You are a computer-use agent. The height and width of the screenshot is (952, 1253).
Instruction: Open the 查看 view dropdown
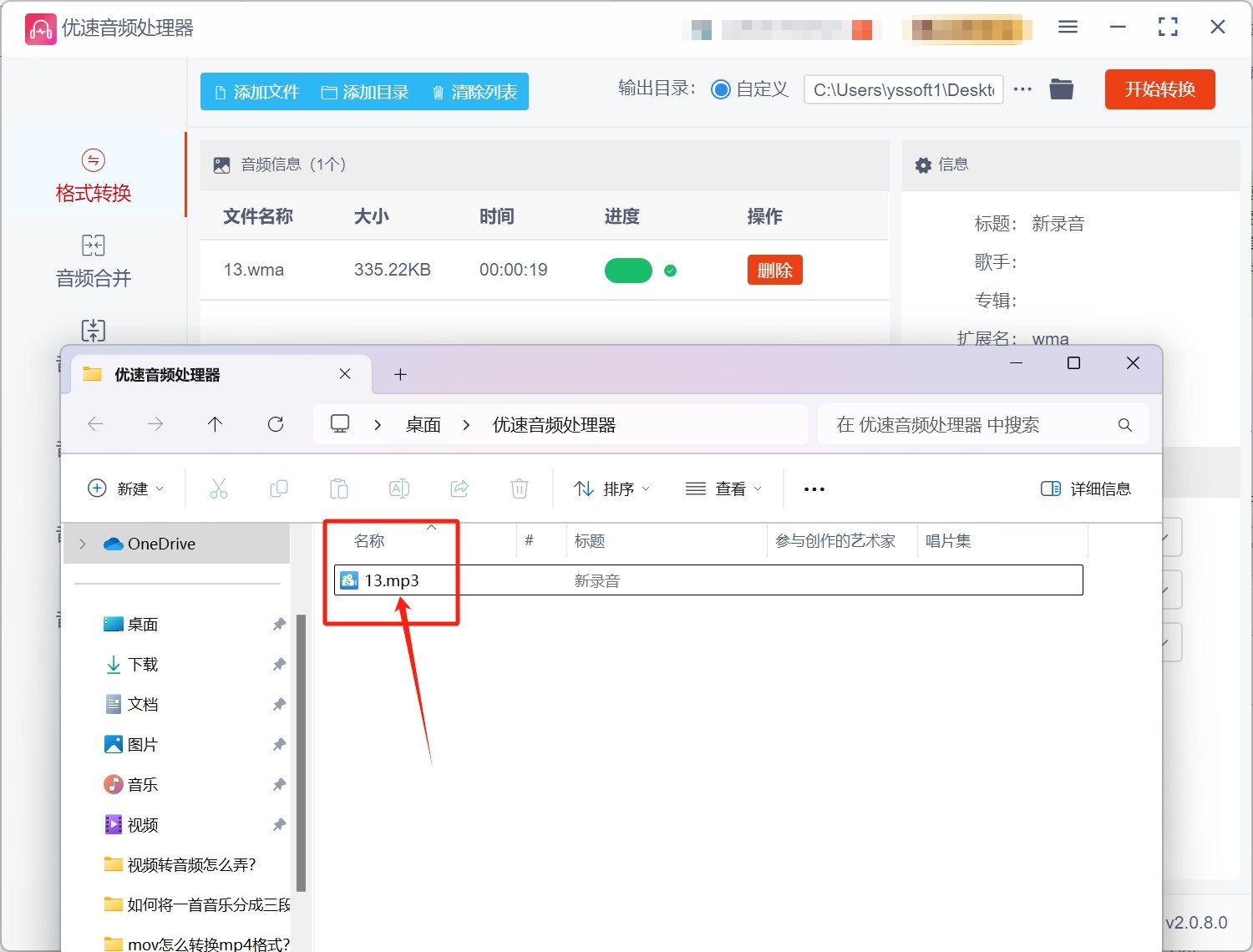pyautogui.click(x=723, y=489)
